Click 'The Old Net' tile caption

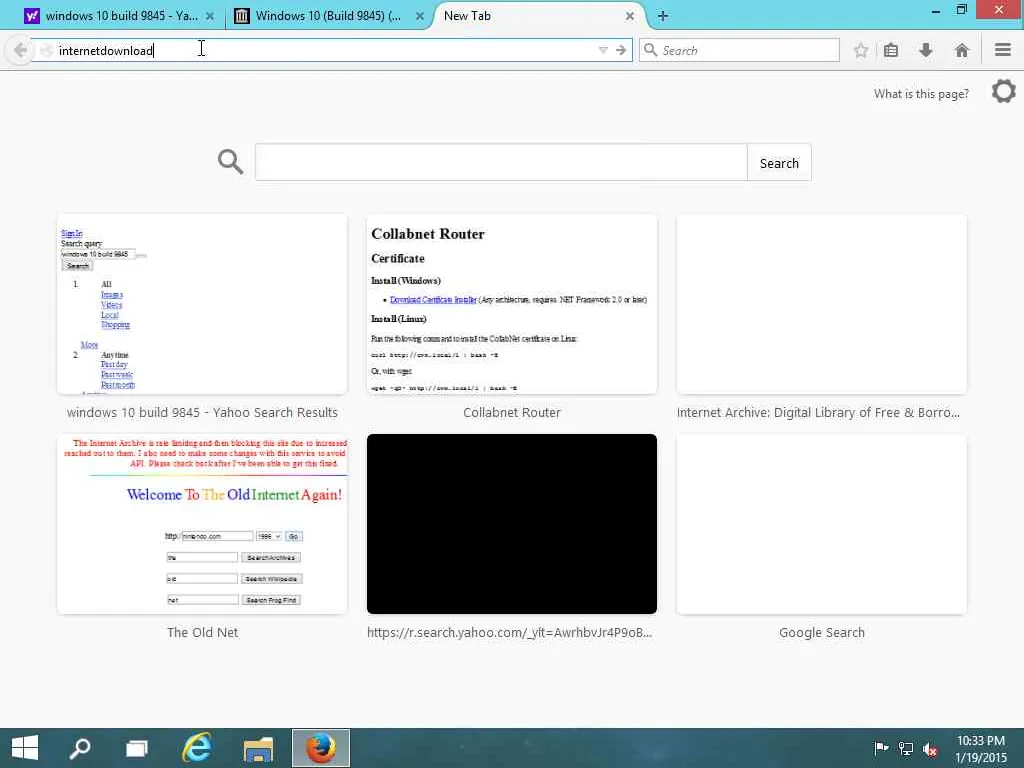(202, 632)
